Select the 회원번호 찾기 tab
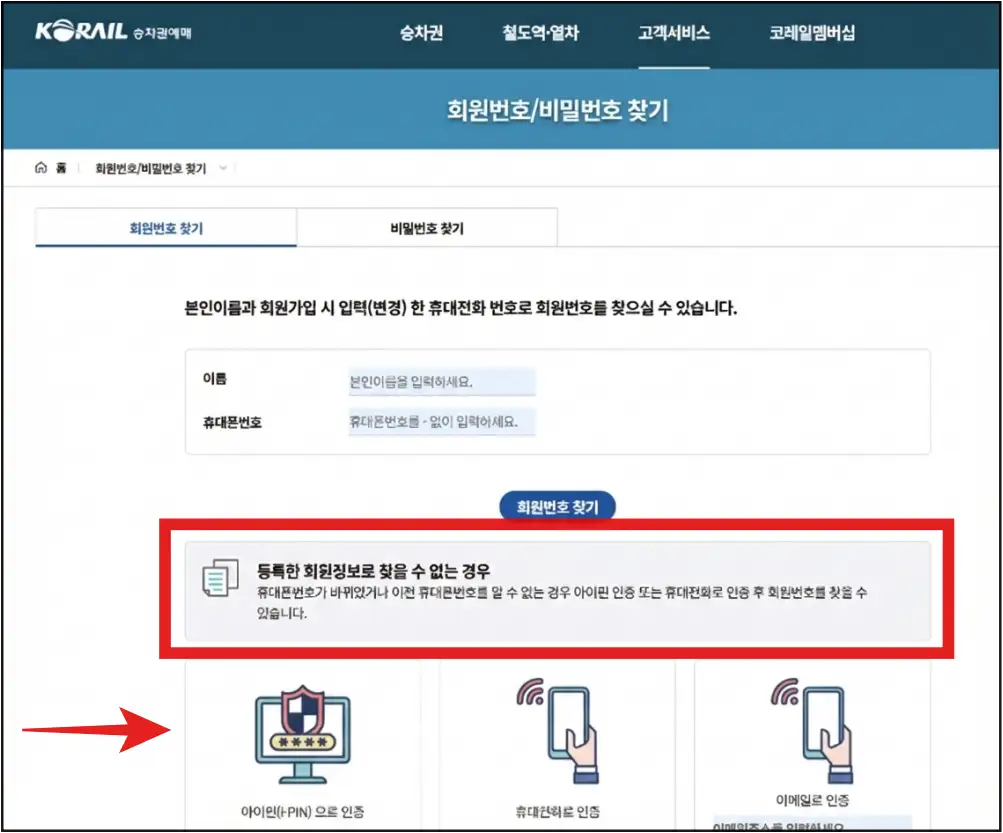This screenshot has width=1003, height=833. [166, 227]
